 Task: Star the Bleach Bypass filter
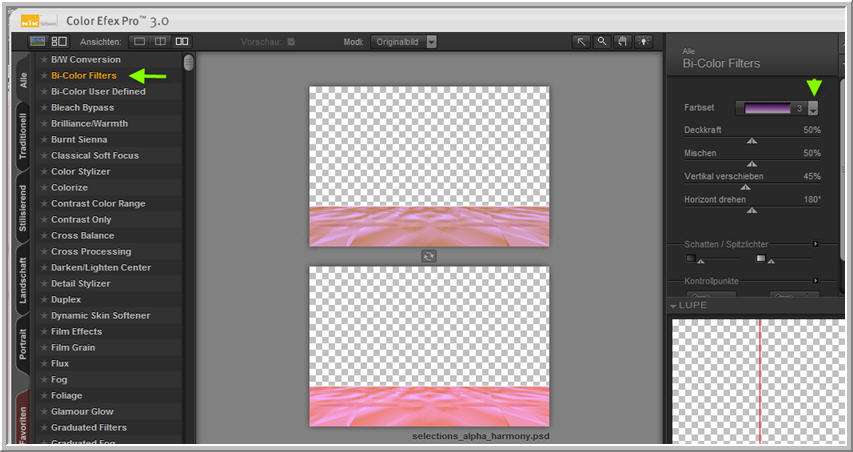(x=44, y=108)
